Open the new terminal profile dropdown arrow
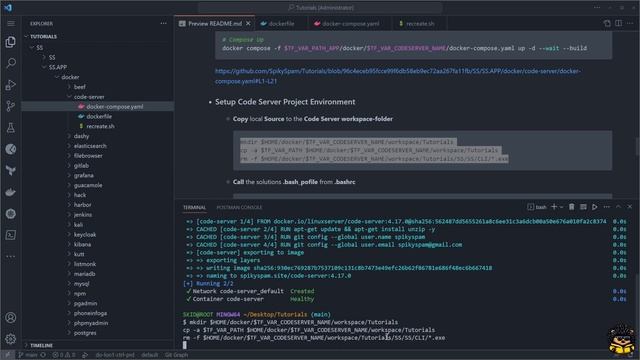The height and width of the screenshot is (360, 640). [x=562, y=207]
